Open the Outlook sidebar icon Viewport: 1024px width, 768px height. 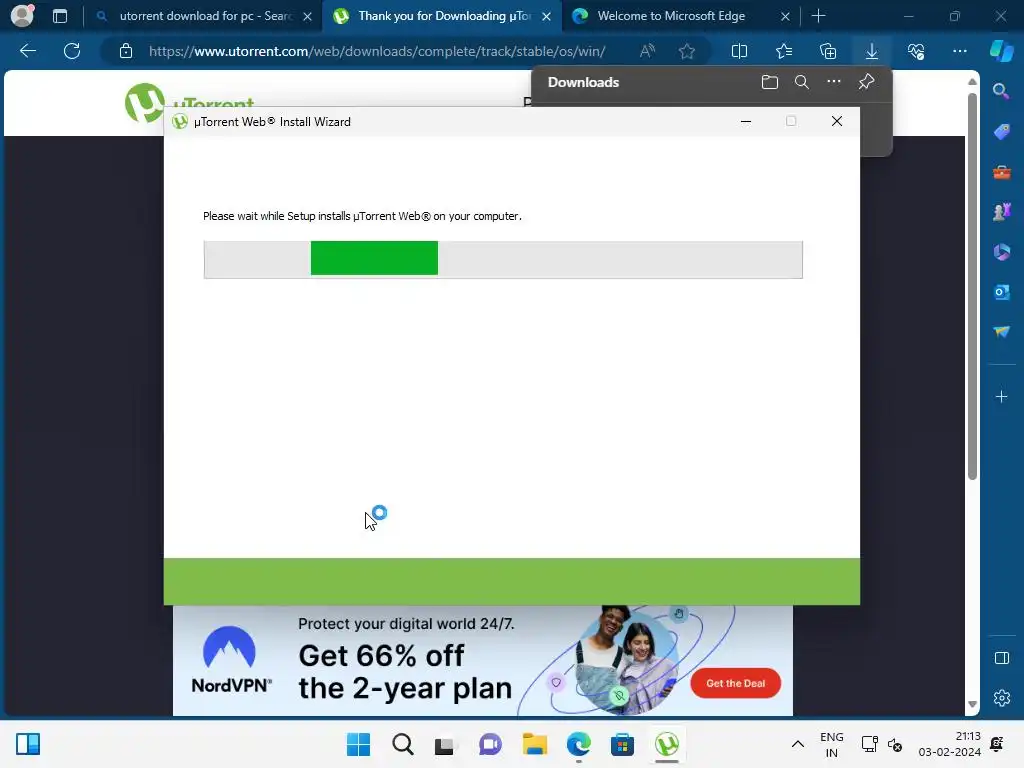[x=1001, y=292]
